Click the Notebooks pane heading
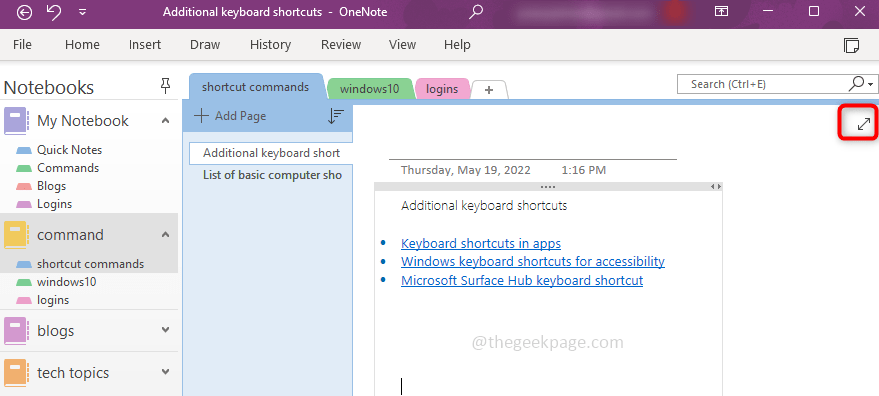 [49, 88]
